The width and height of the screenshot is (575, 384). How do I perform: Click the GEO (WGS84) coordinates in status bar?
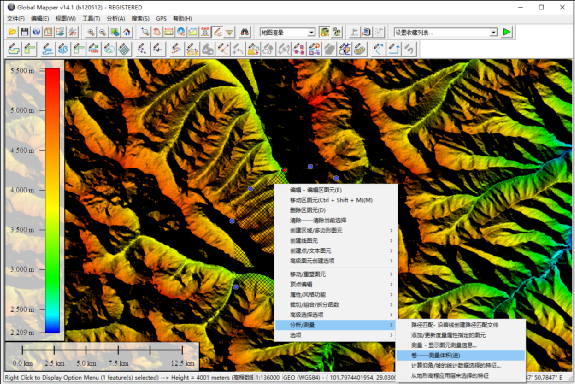click(x=340, y=377)
